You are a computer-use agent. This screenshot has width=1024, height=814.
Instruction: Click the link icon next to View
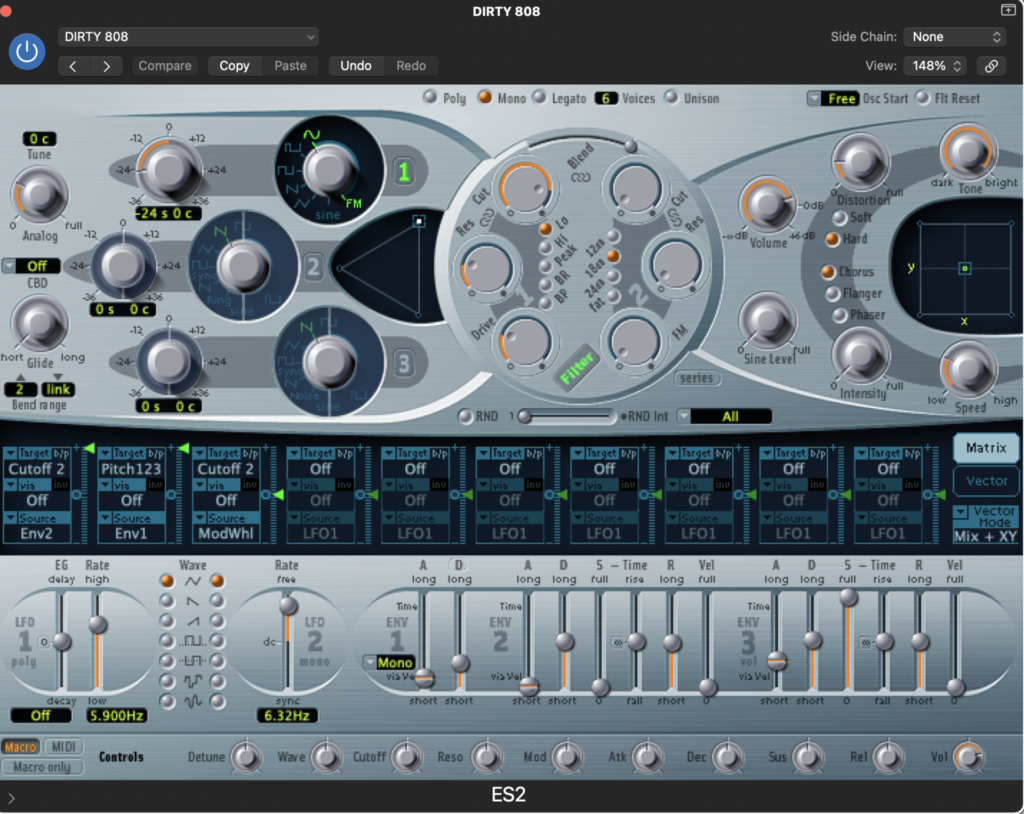tap(990, 66)
